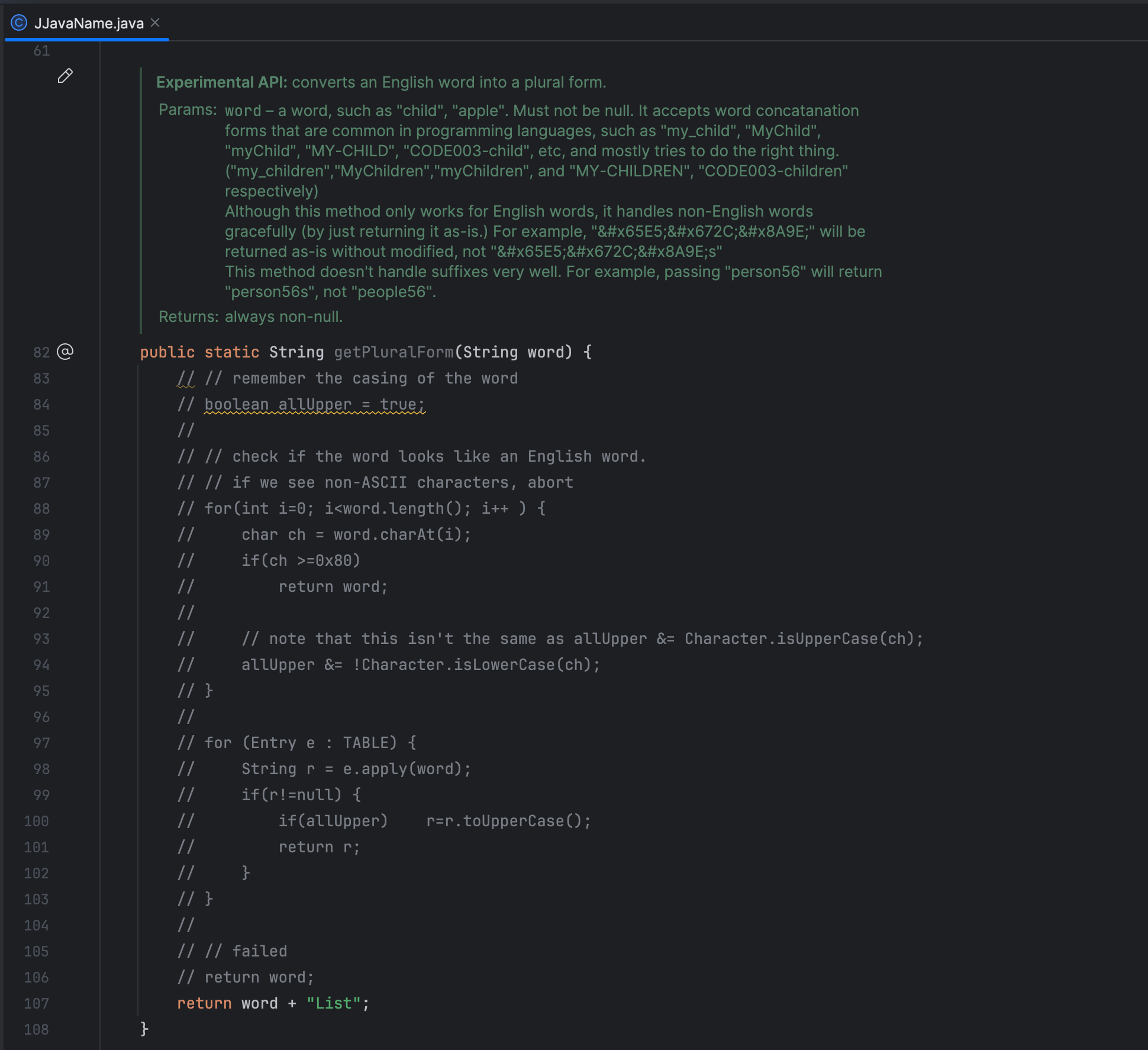Viewport: 1148px width, 1050px height.
Task: Click the "List" string literal
Action: click(334, 1003)
